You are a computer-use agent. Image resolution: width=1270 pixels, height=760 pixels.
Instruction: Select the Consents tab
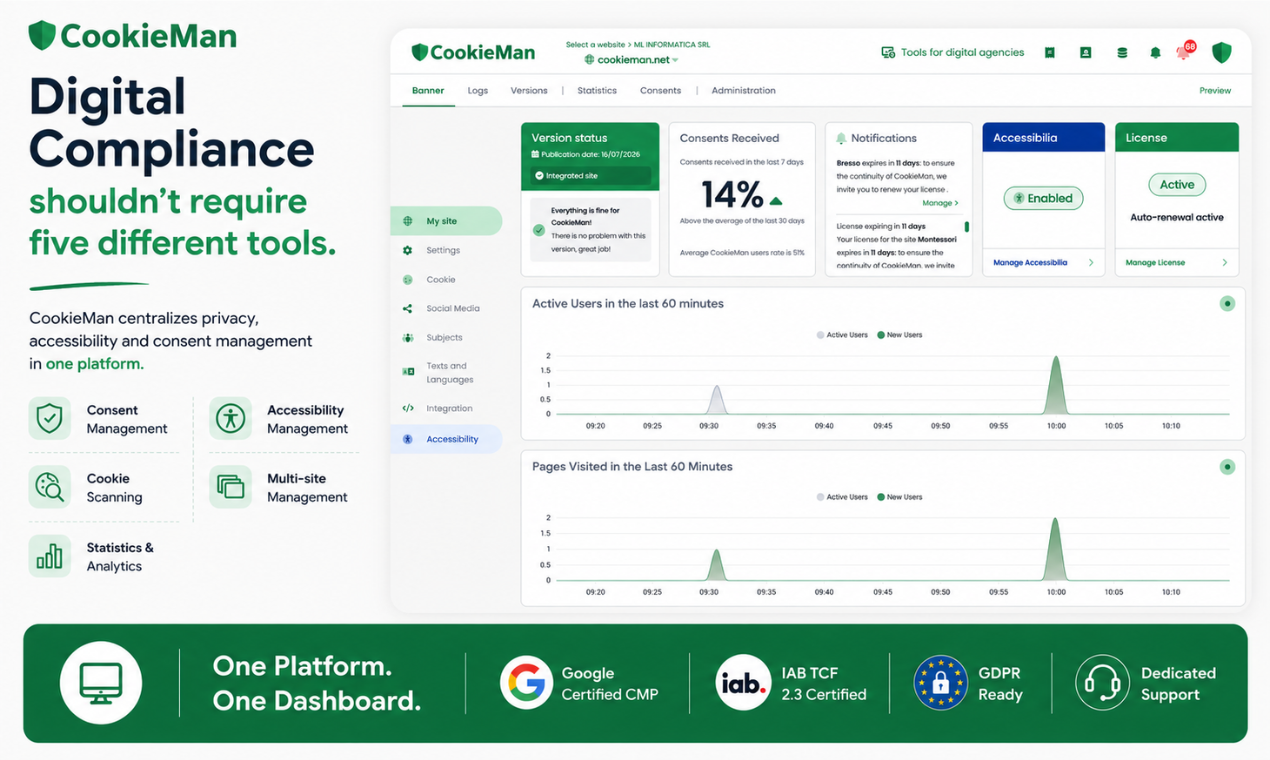click(660, 90)
